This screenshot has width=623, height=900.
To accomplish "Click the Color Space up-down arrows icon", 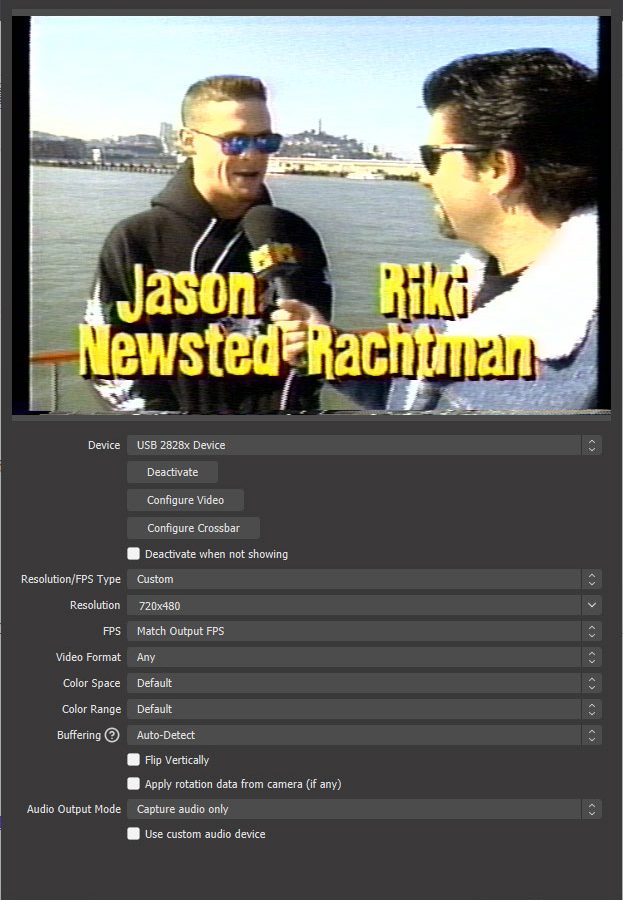I will (592, 683).
